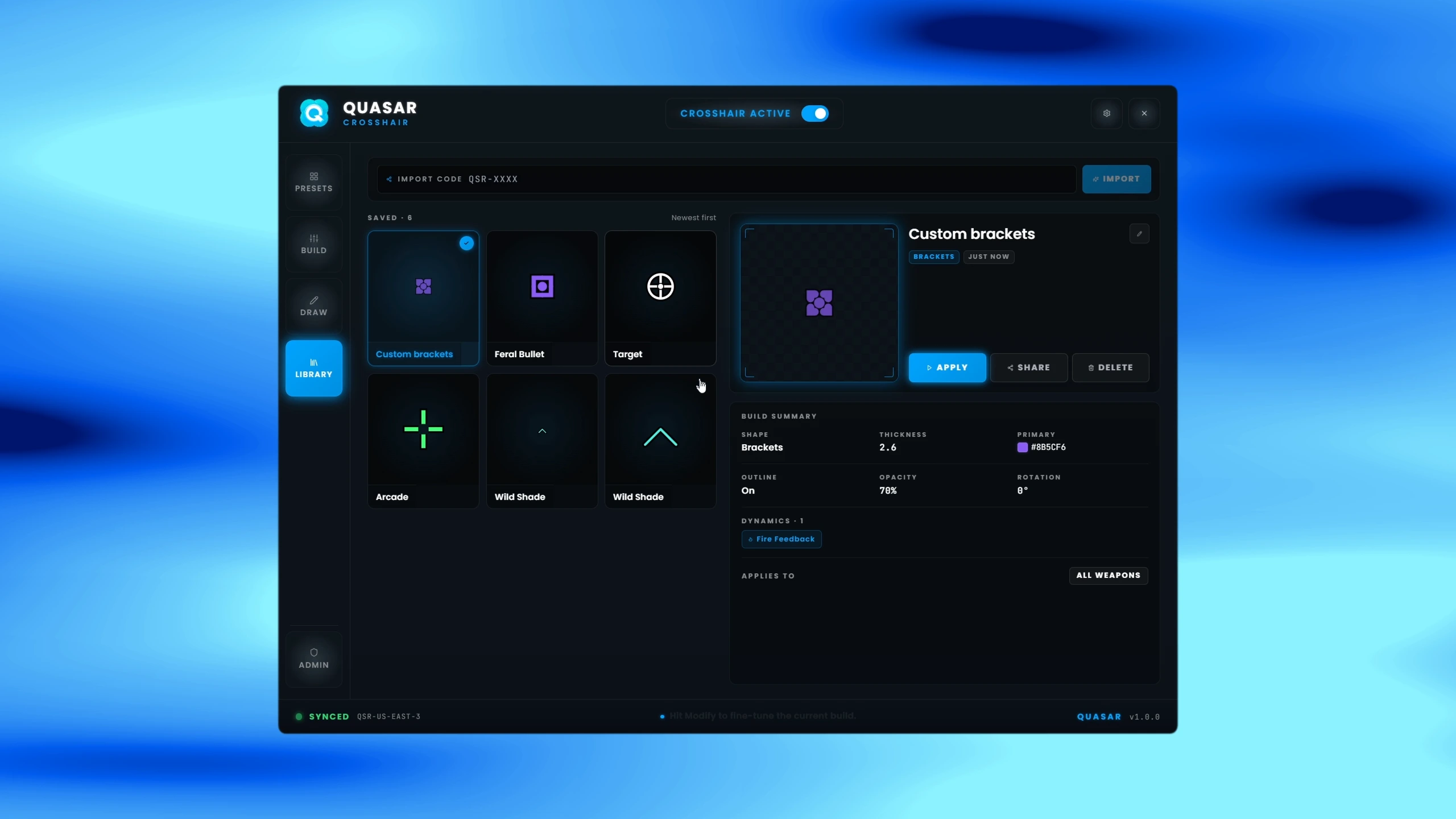
Task: Click the Shape value Brackets
Action: point(762,448)
